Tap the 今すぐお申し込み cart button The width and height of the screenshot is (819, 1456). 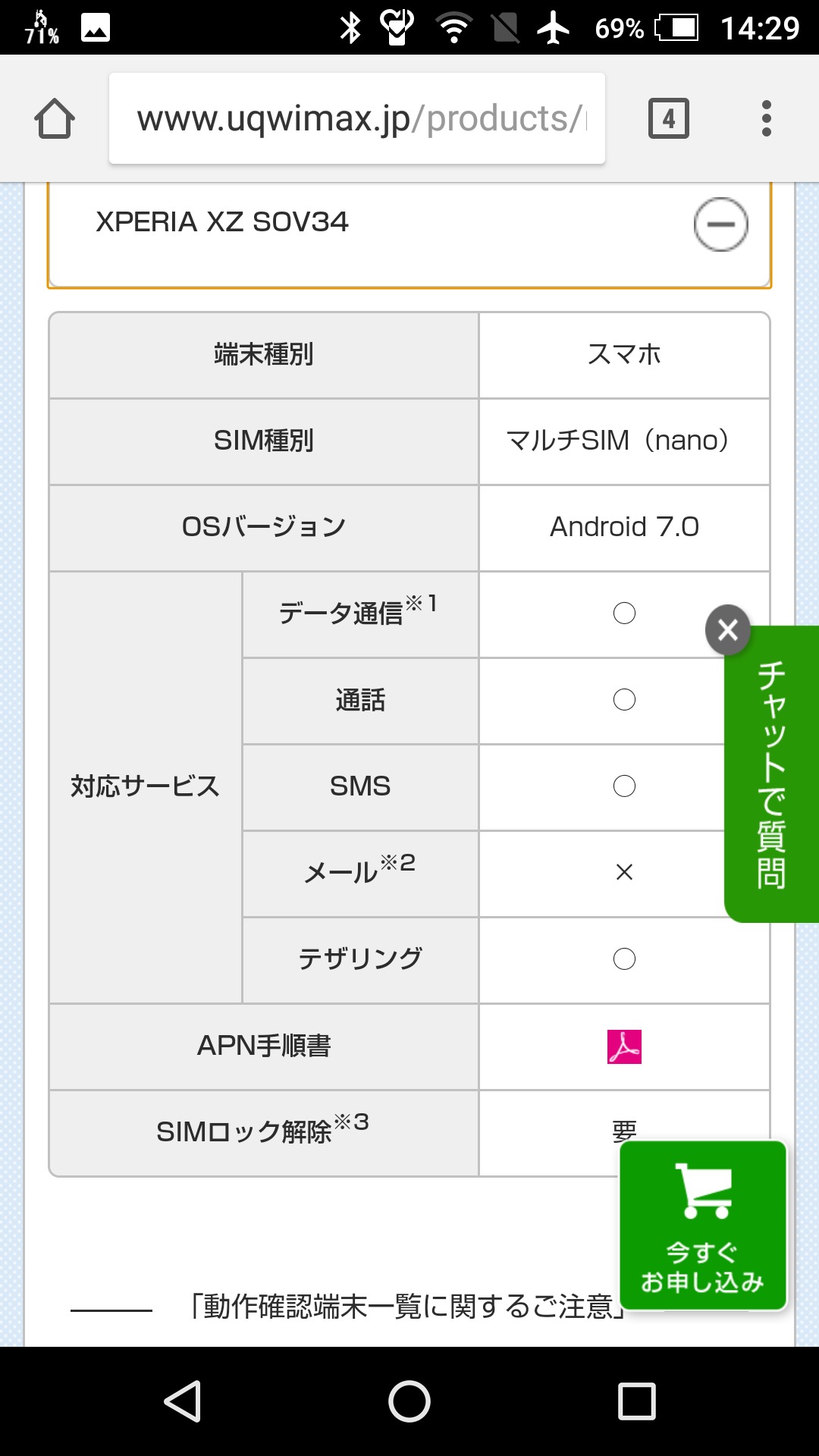[x=702, y=1225]
